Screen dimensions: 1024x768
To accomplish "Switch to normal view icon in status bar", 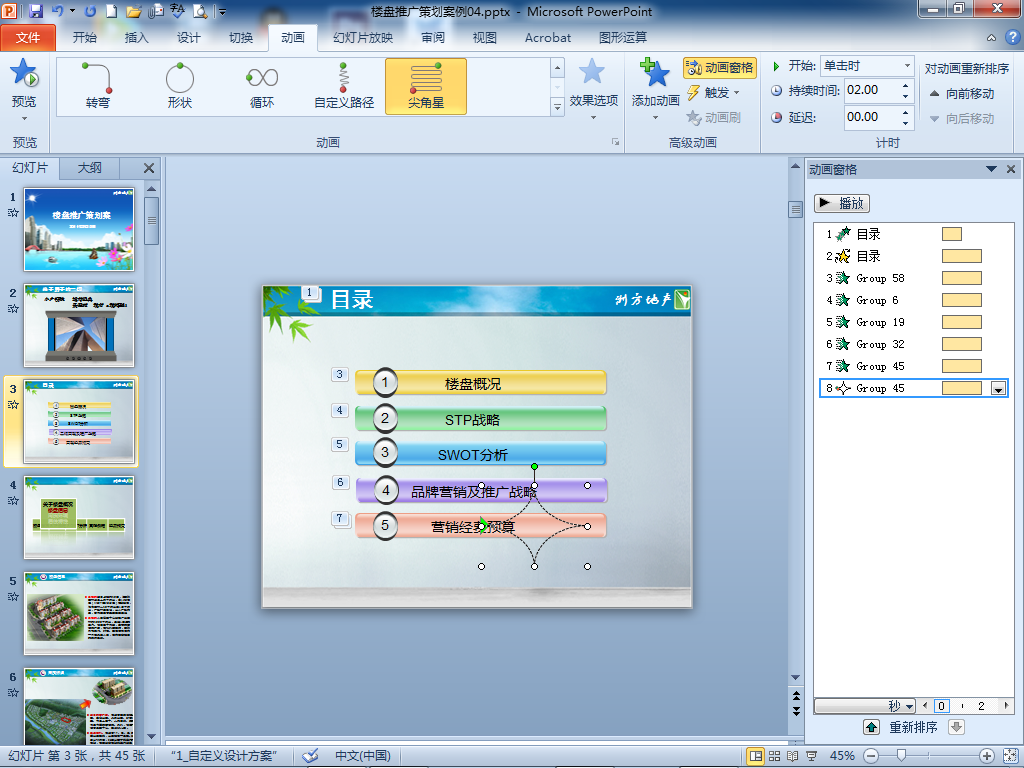I will 756,756.
